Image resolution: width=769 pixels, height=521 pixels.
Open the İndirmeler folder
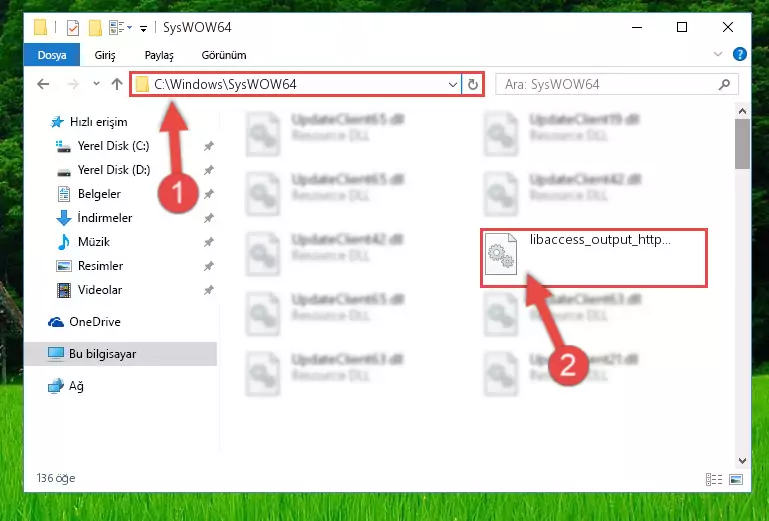click(x=94, y=218)
